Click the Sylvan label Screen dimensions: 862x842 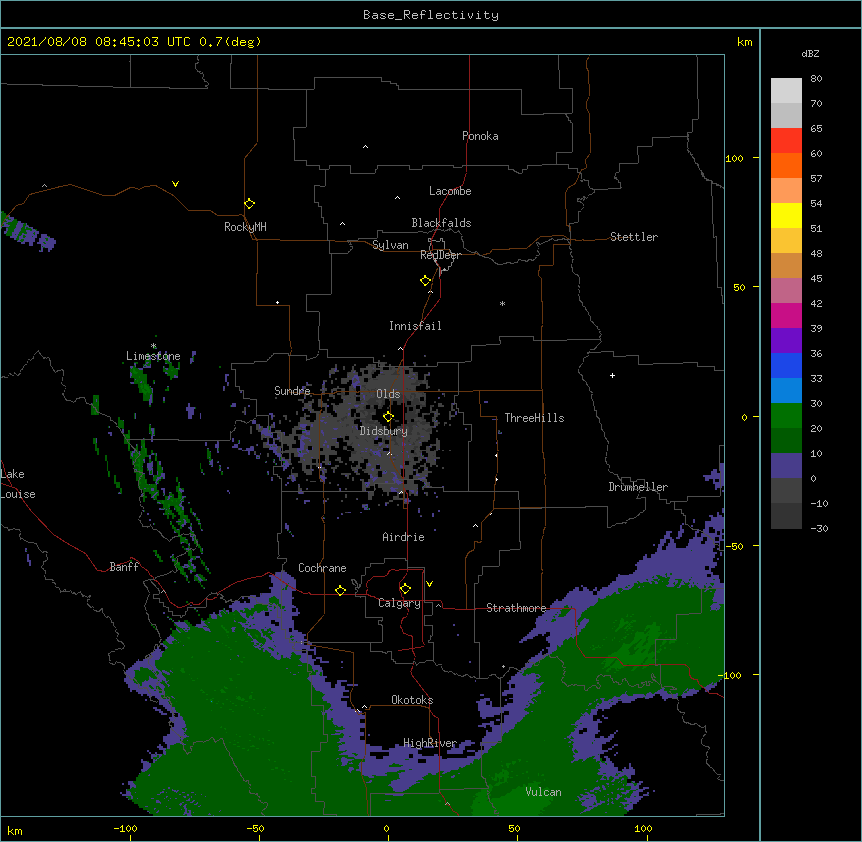[390, 245]
